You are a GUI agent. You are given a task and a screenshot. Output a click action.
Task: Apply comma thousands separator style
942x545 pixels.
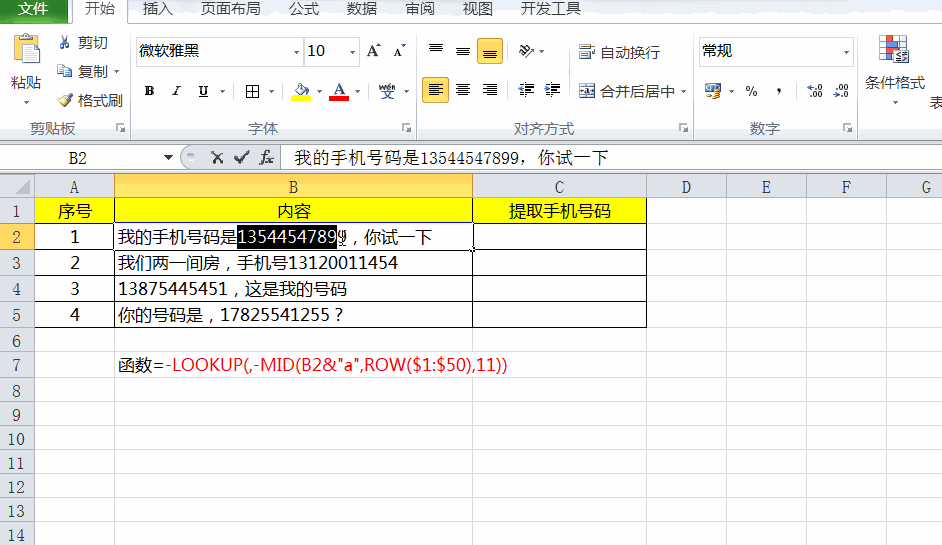click(x=779, y=91)
